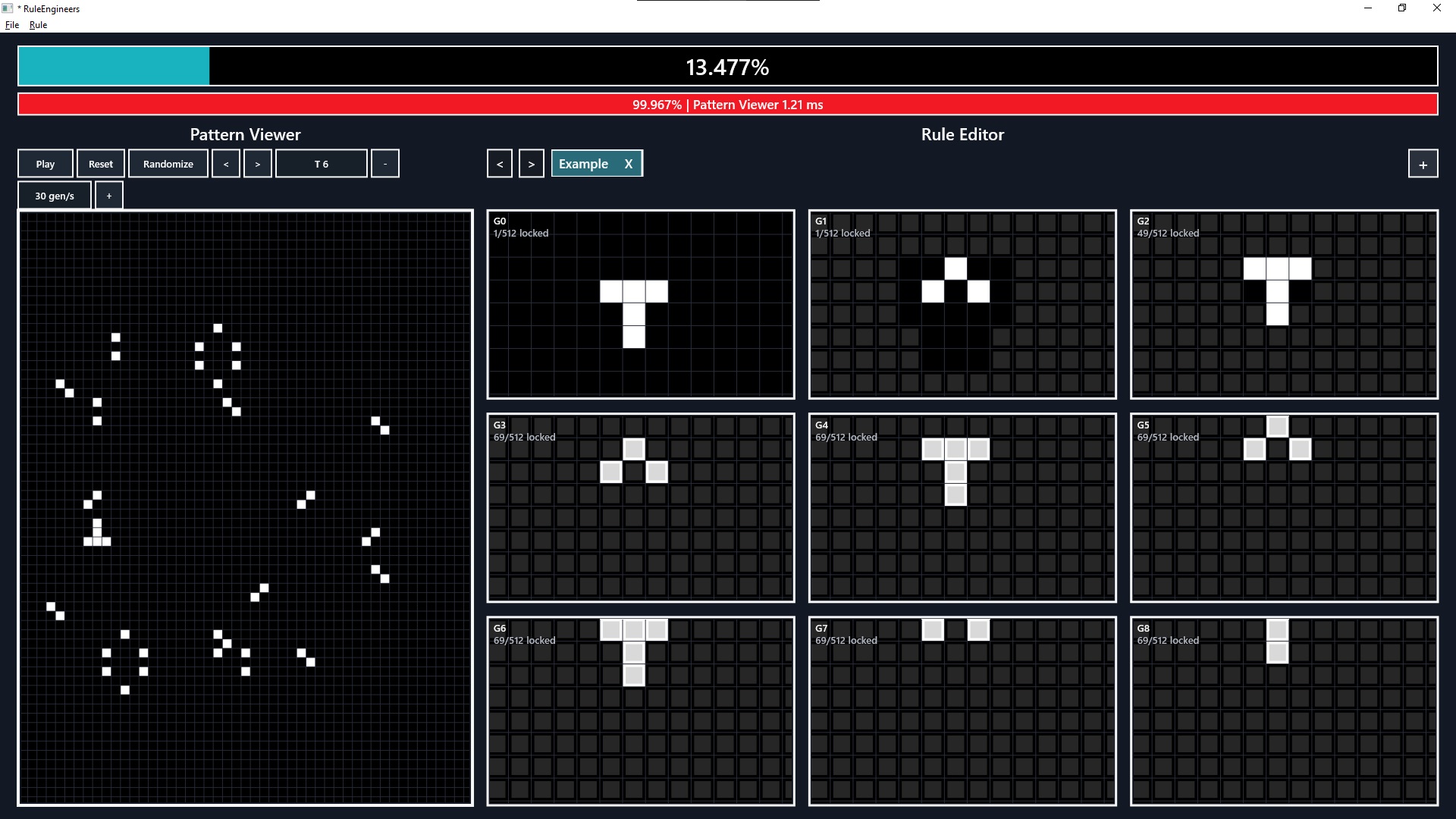
Task: Step back one generation in Pattern Viewer
Action: click(x=226, y=164)
